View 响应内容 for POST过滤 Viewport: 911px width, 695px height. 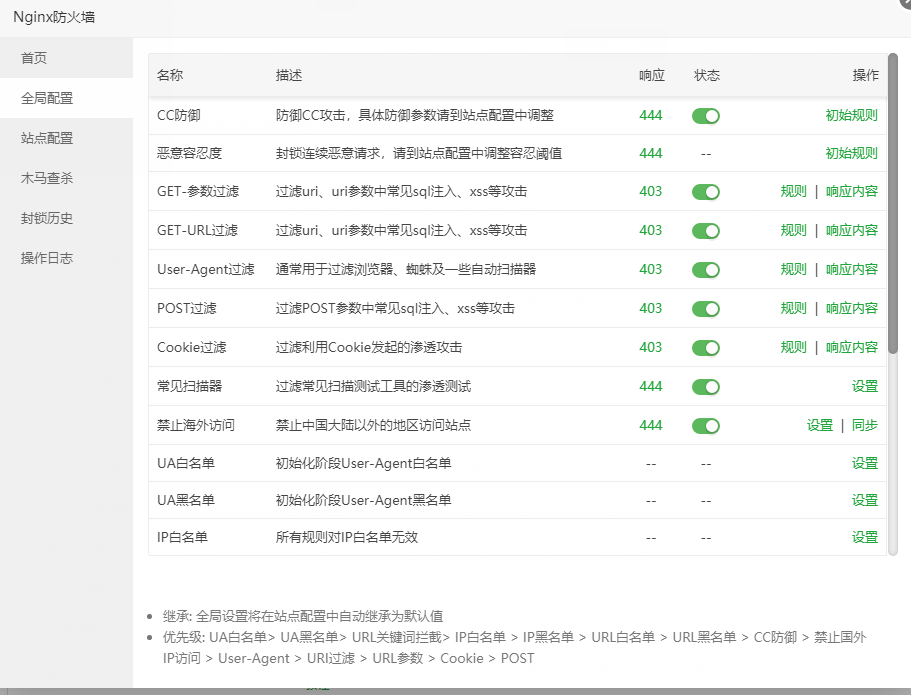[851, 308]
